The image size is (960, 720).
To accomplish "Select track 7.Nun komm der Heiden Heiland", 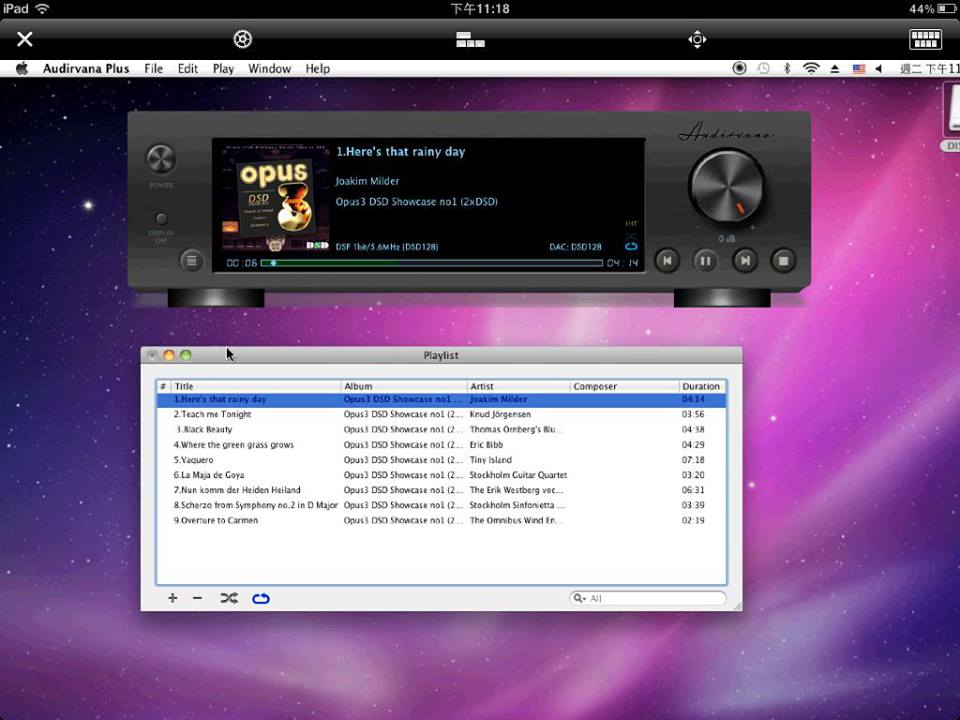I will tap(441, 490).
